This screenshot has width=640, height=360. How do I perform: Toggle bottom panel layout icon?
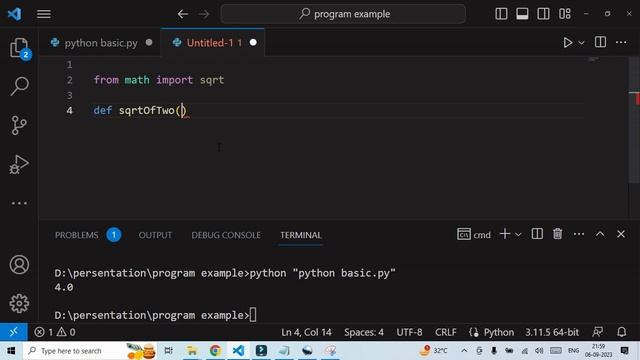click(522, 13)
